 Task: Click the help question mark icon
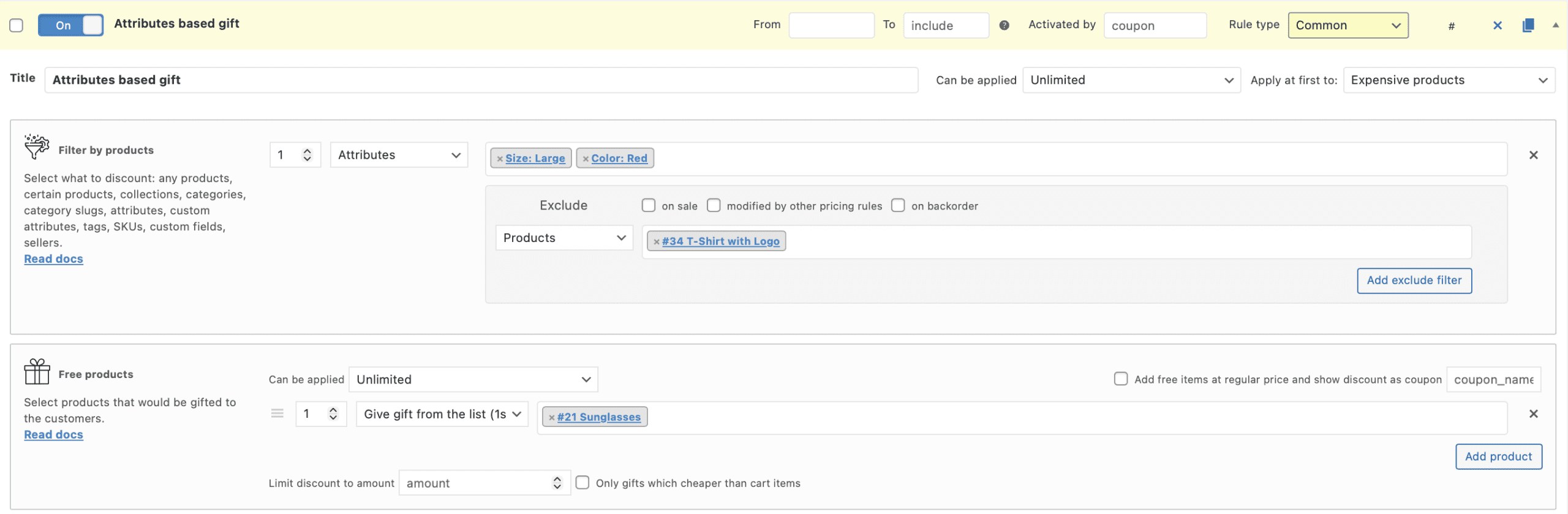(x=1004, y=25)
